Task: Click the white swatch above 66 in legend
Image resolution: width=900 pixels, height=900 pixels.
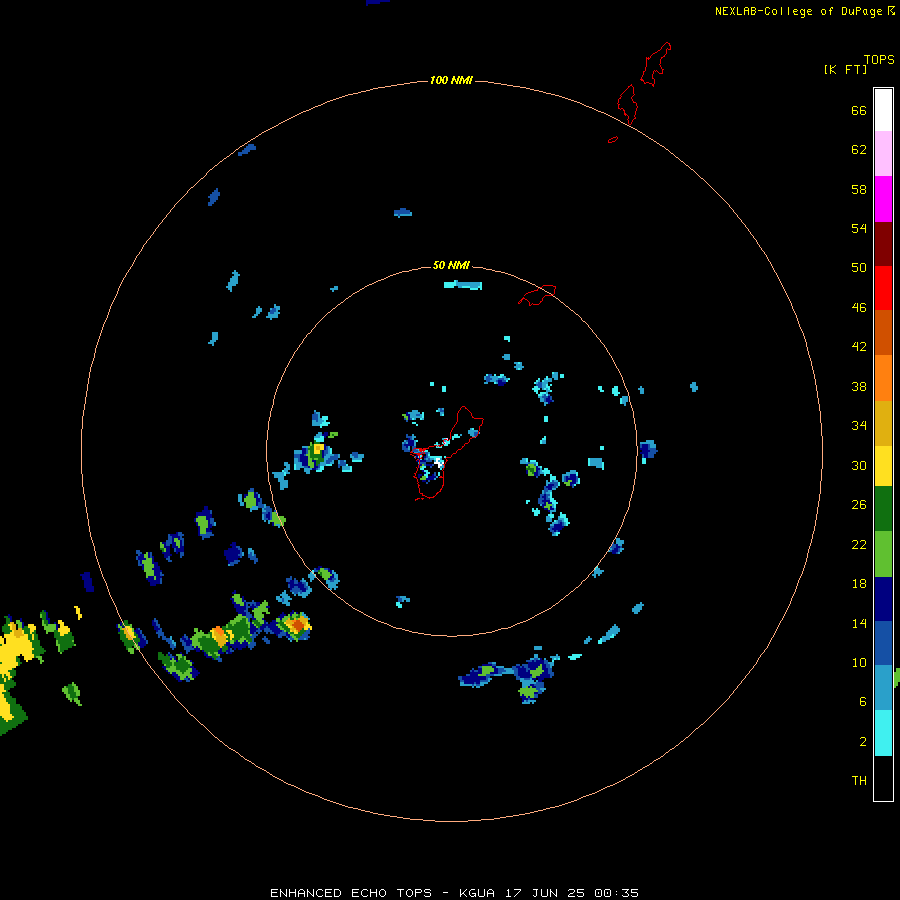Action: (883, 110)
